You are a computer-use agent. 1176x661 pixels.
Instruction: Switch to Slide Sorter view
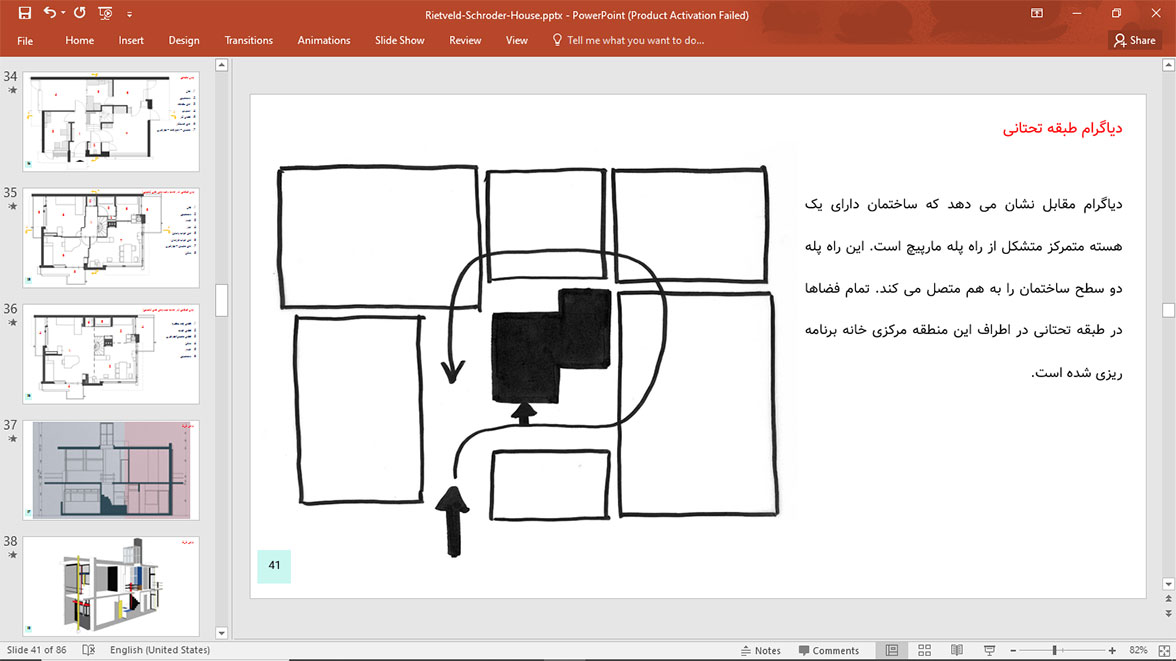pyautogui.click(x=924, y=650)
